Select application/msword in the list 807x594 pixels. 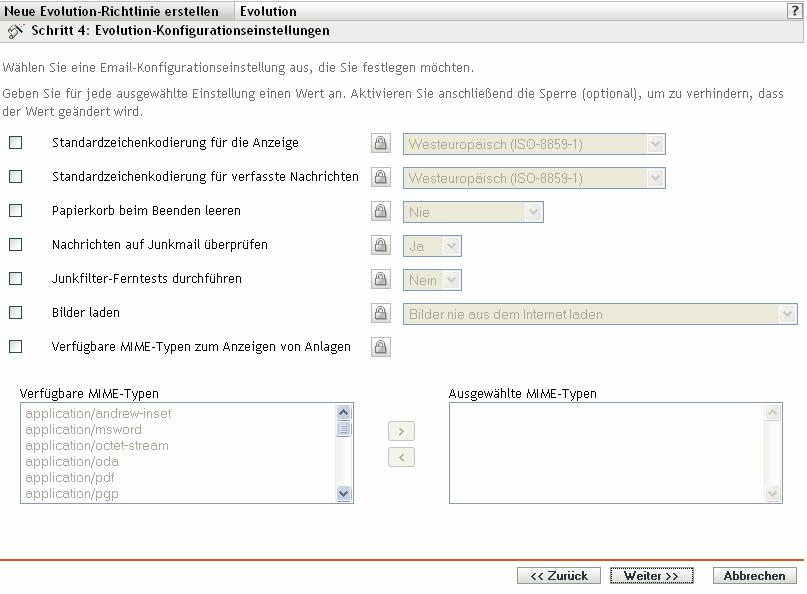coord(83,429)
